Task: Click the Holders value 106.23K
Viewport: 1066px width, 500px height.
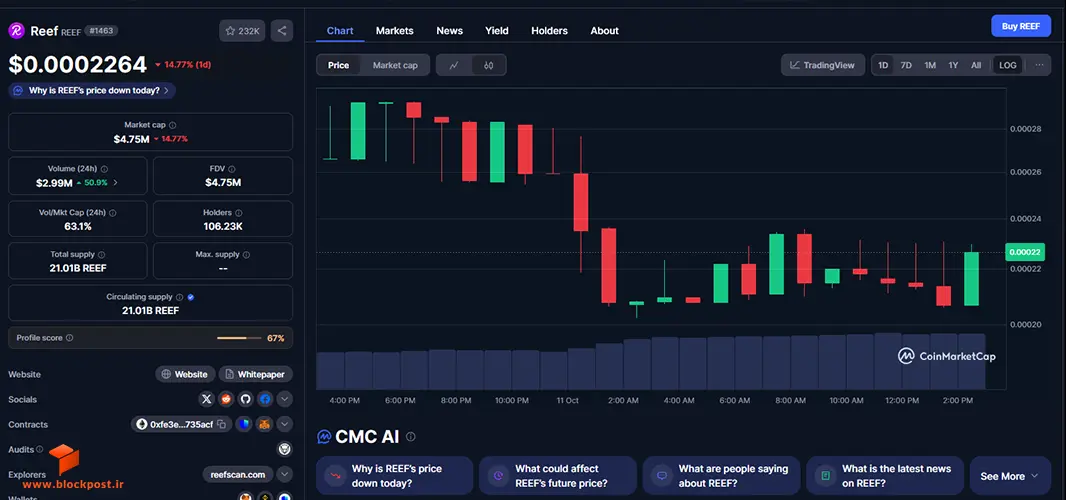Action: 223,227
